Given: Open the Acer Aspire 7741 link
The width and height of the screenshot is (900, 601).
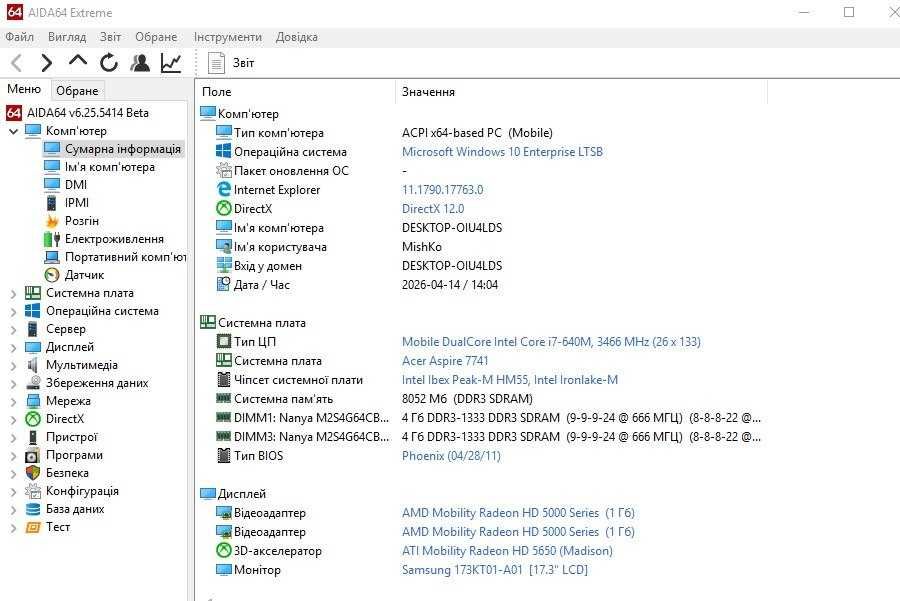Looking at the screenshot, I should pyautogui.click(x=445, y=360).
